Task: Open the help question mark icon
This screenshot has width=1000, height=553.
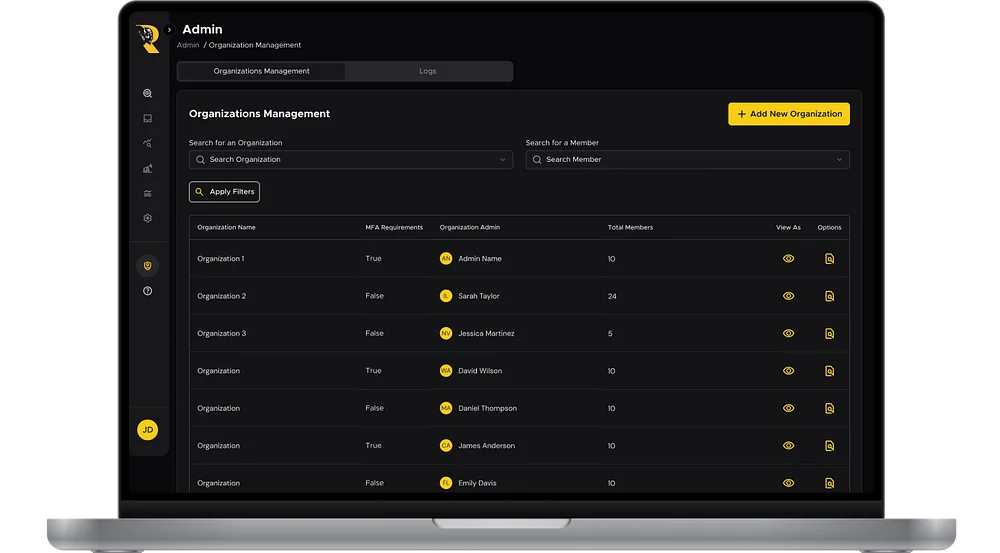Action: [x=147, y=291]
